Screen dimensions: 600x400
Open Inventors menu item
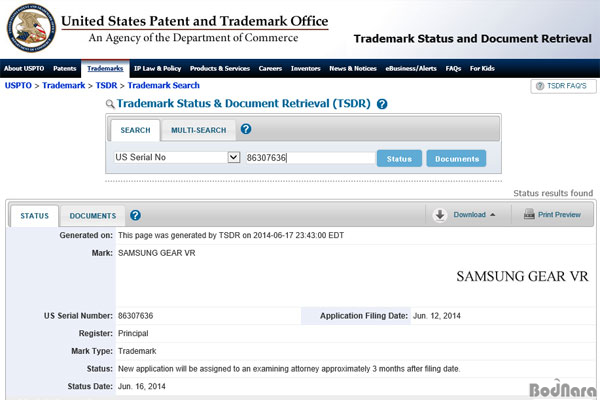point(305,69)
